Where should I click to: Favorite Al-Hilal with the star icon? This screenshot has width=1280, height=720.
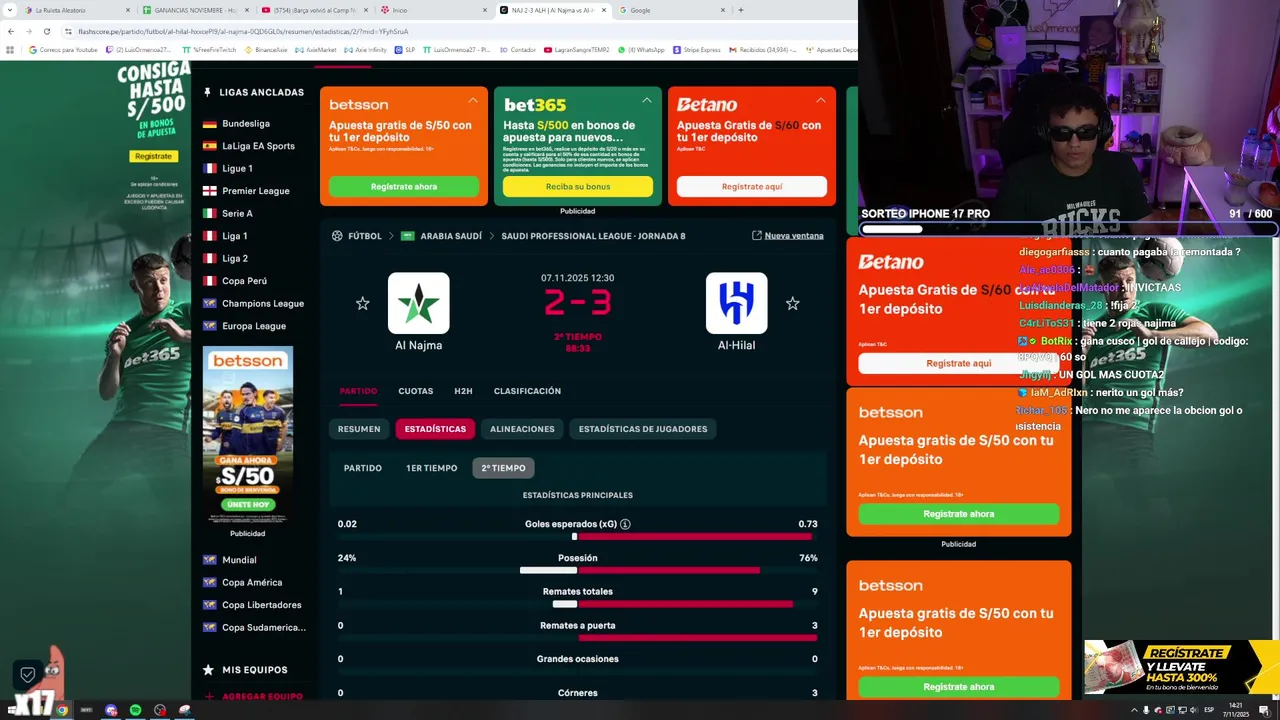point(793,303)
